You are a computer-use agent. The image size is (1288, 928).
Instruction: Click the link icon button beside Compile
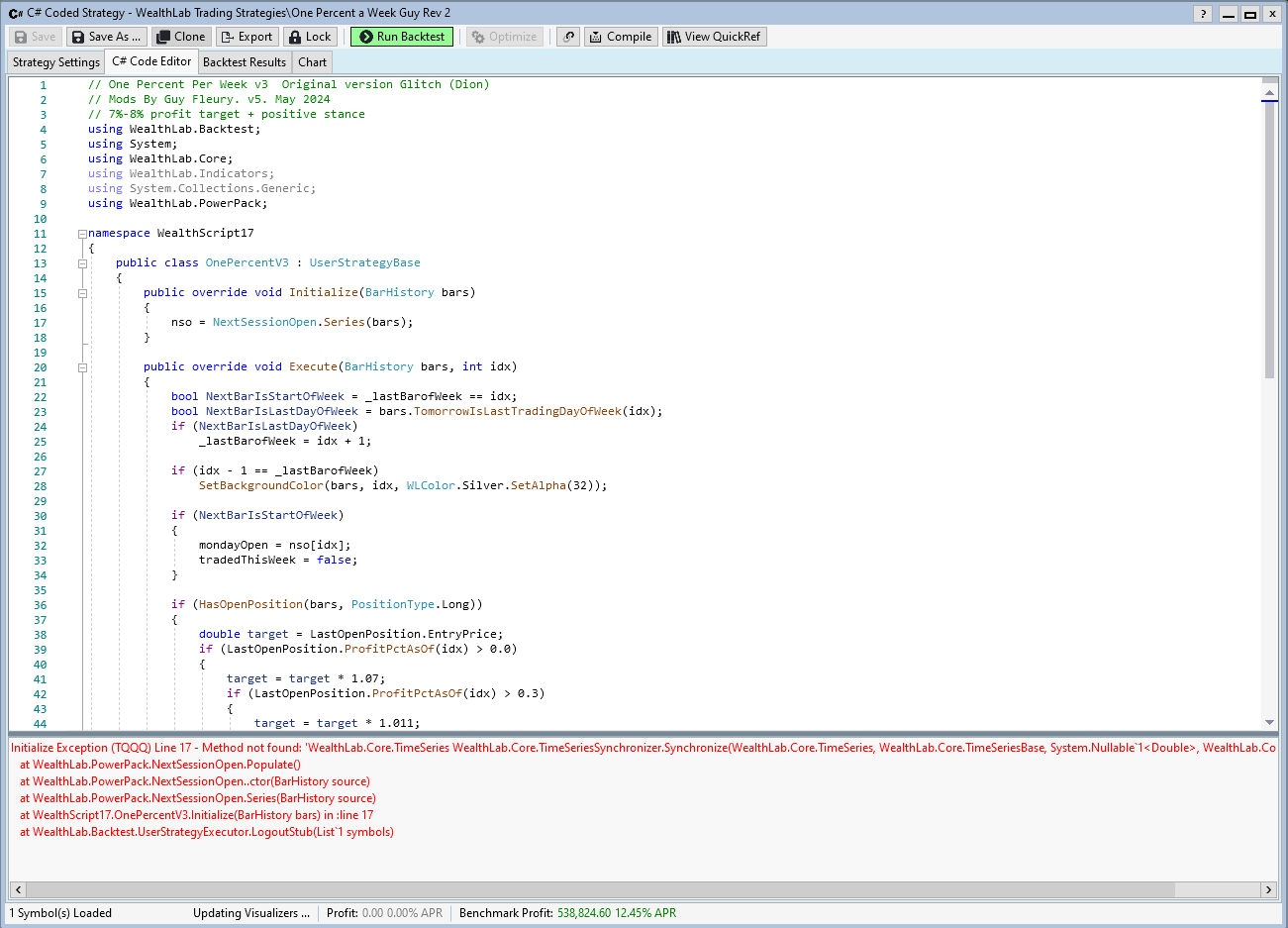pyautogui.click(x=568, y=37)
